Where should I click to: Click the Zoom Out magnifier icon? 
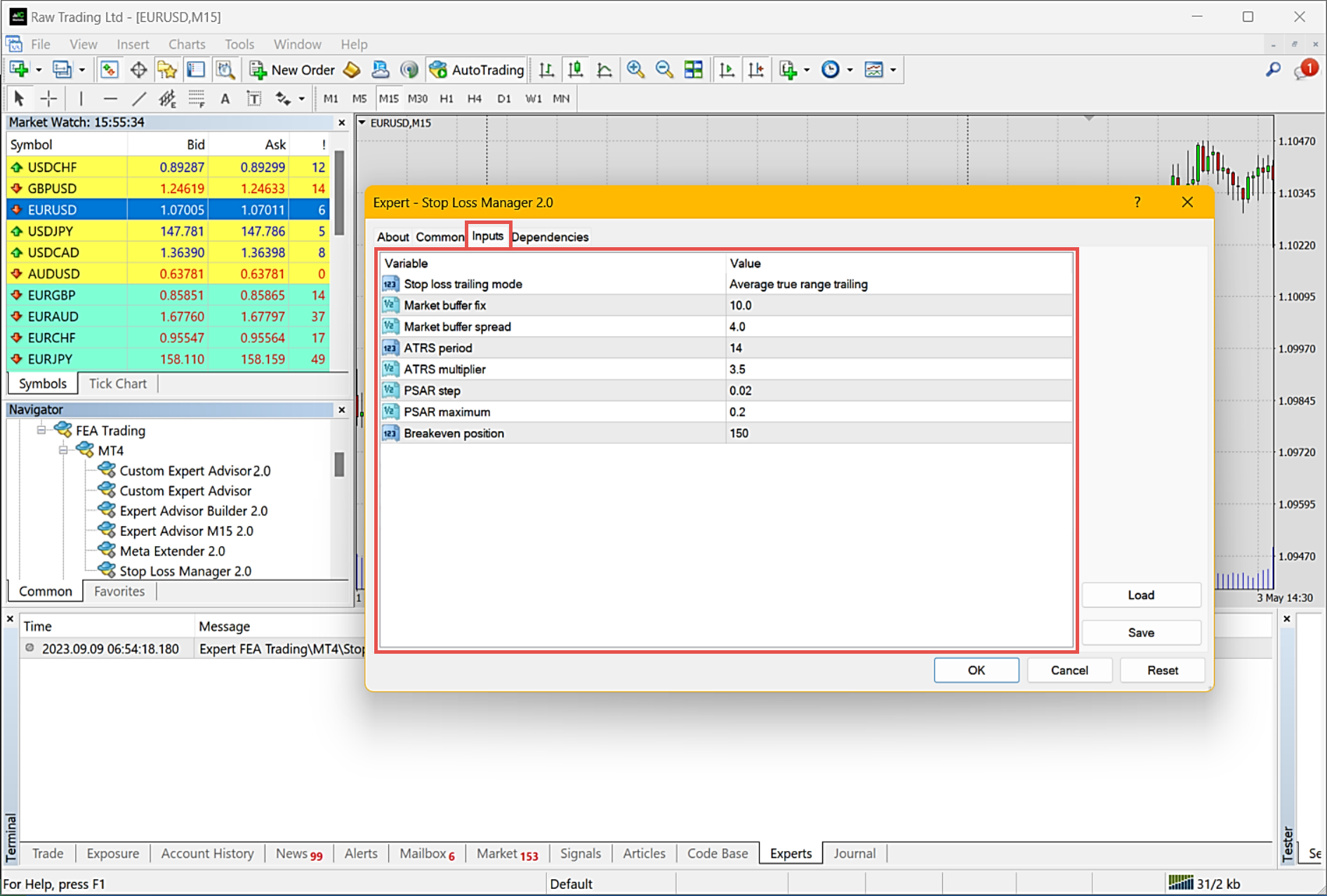pos(664,70)
